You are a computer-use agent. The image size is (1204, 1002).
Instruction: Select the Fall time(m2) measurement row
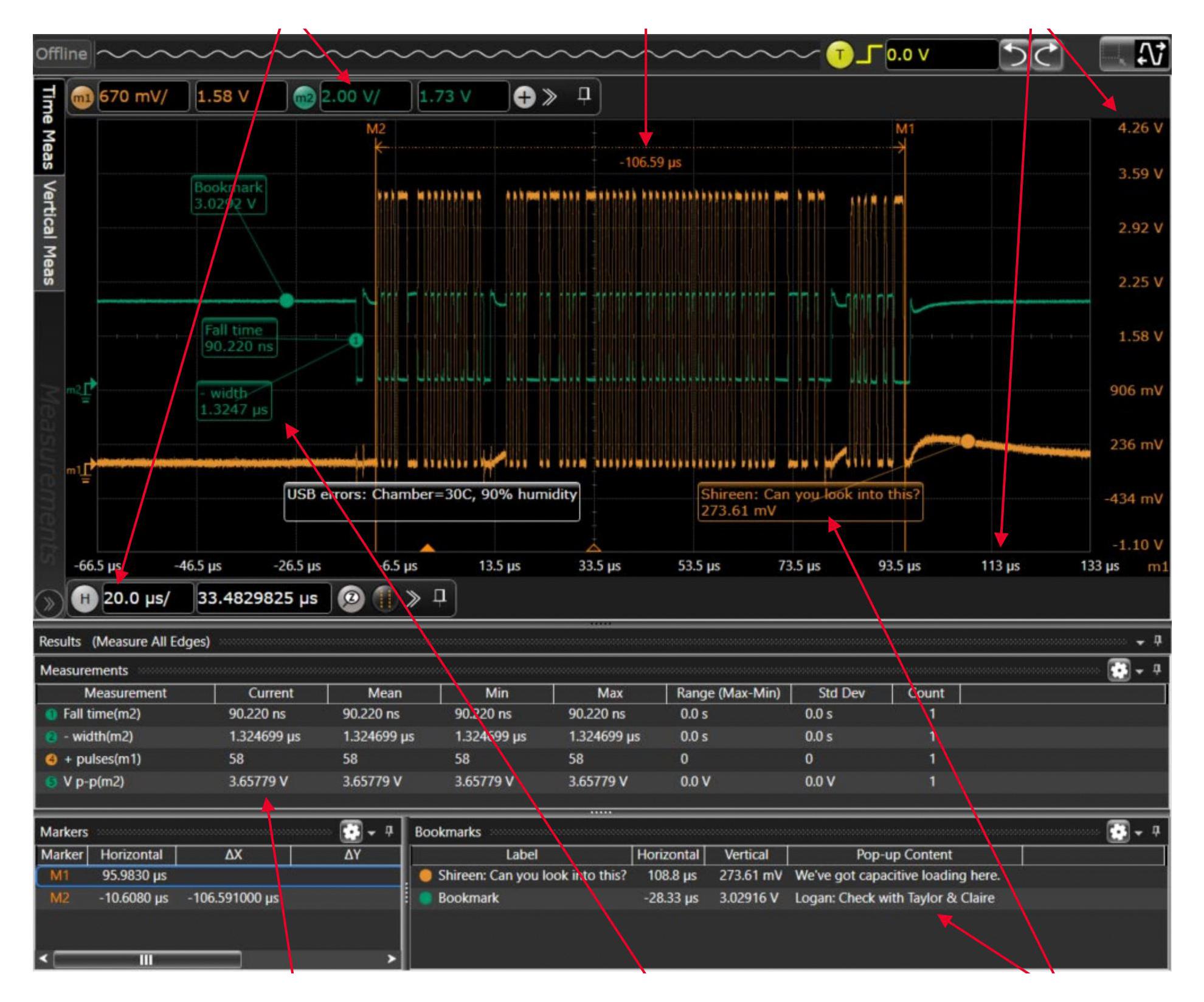[x=601, y=714]
